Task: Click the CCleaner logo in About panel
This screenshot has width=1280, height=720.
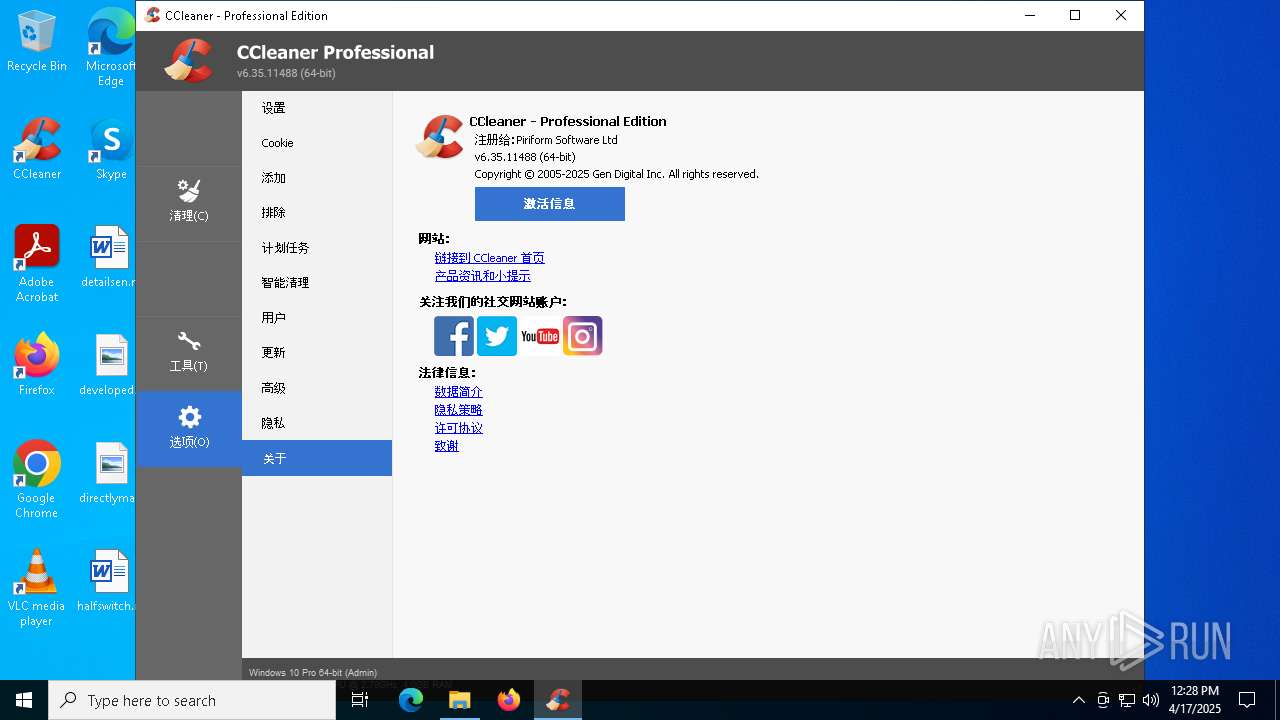Action: tap(440, 137)
